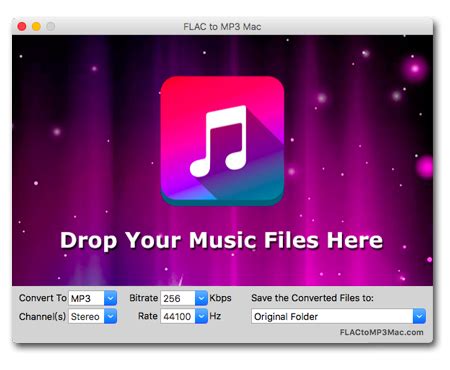Minimize the window with the yellow button

(36, 26)
